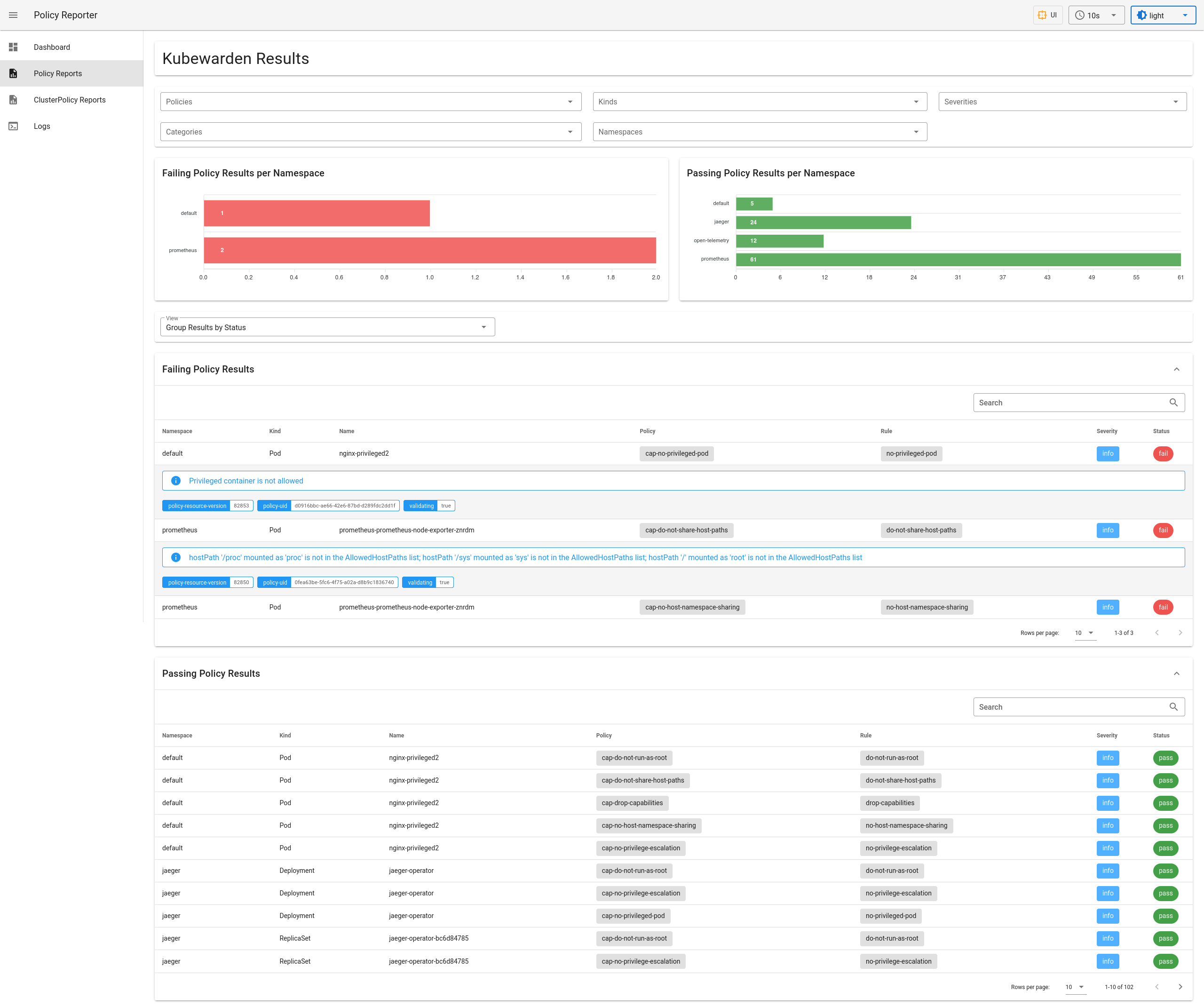Collapse the Failing Policy Results panel
The image size is (1204, 1006).
pos(1176,369)
